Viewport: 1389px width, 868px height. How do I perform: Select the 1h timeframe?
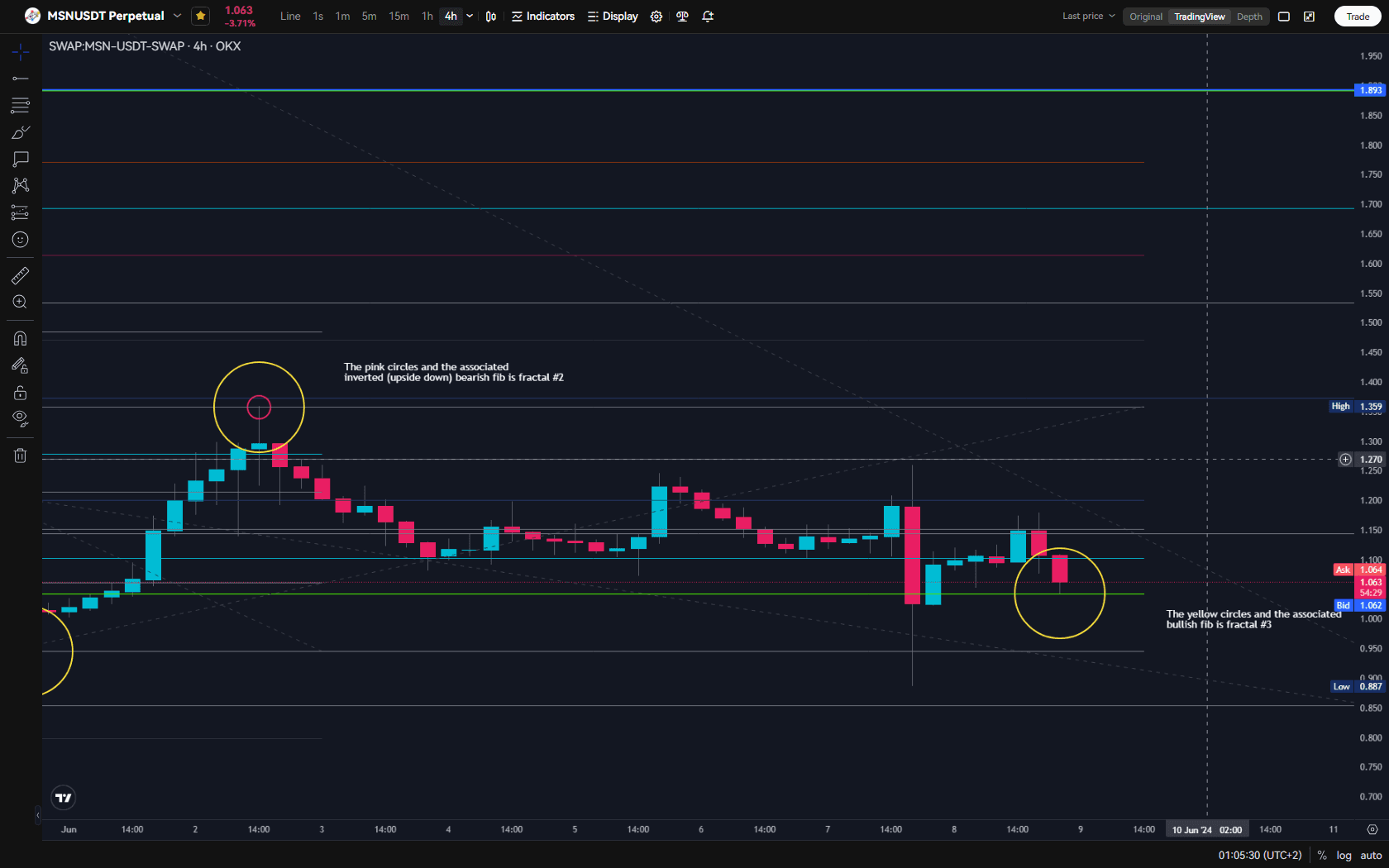pos(427,16)
